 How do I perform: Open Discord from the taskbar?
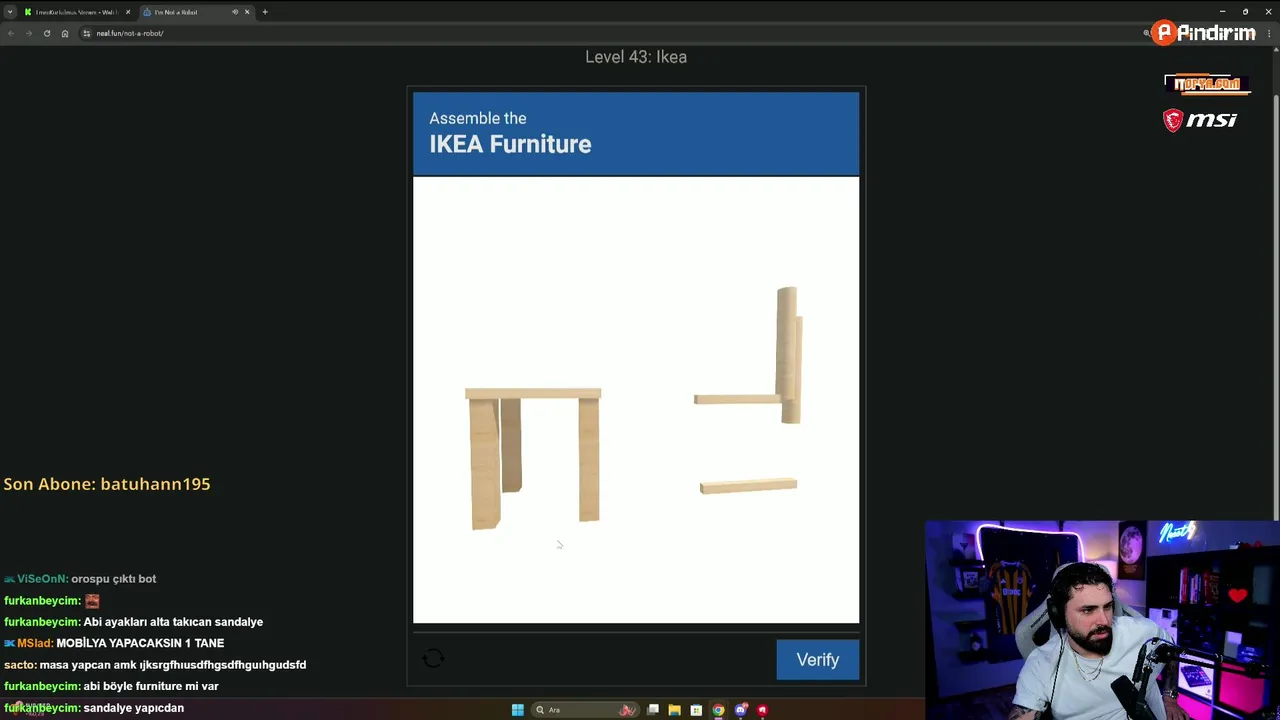(740, 710)
